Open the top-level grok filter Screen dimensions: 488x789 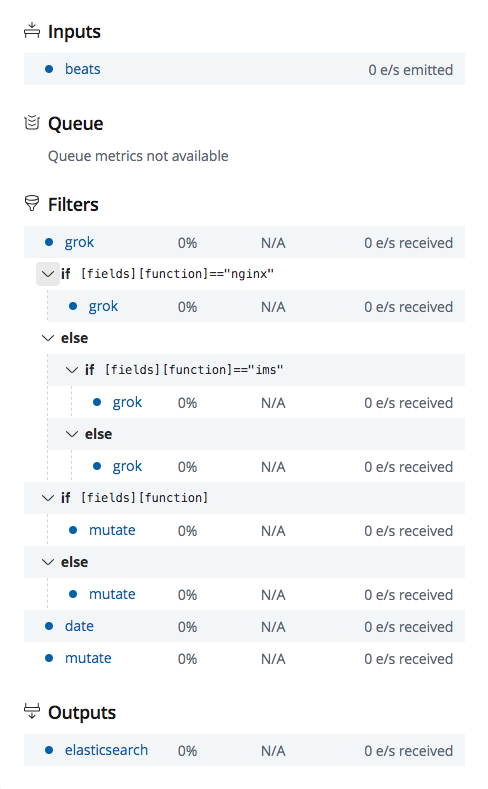tap(79, 242)
